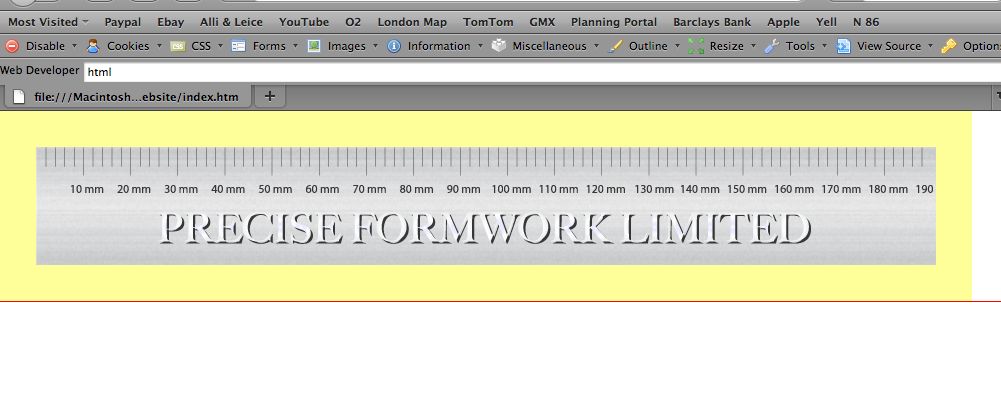1001x393 pixels.
Task: Open the CSS dropdown arrow
Action: (220, 46)
